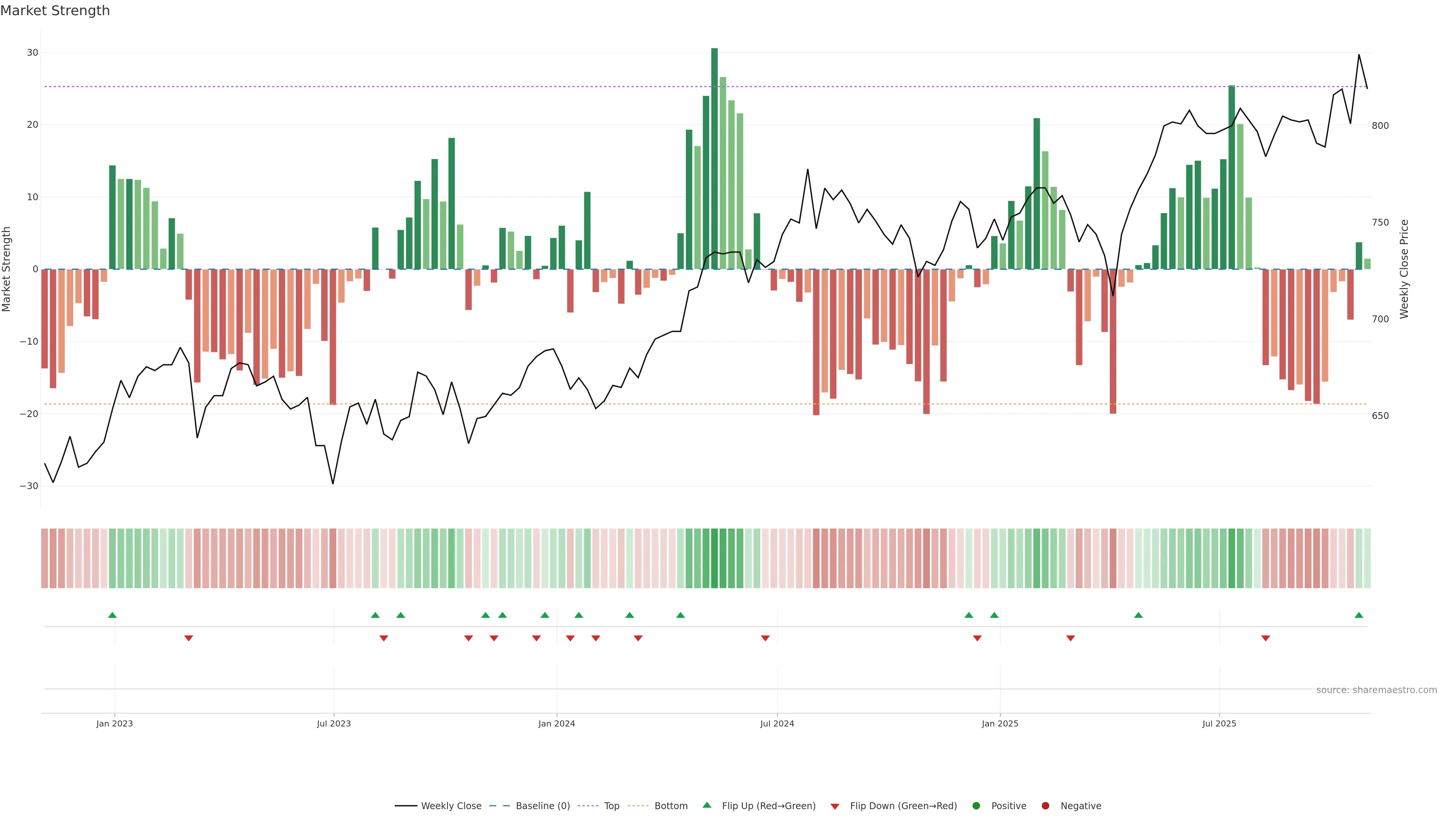1456x819 pixels.
Task: Click the darkest green heatmap strip cell
Action: pyautogui.click(x=714, y=559)
